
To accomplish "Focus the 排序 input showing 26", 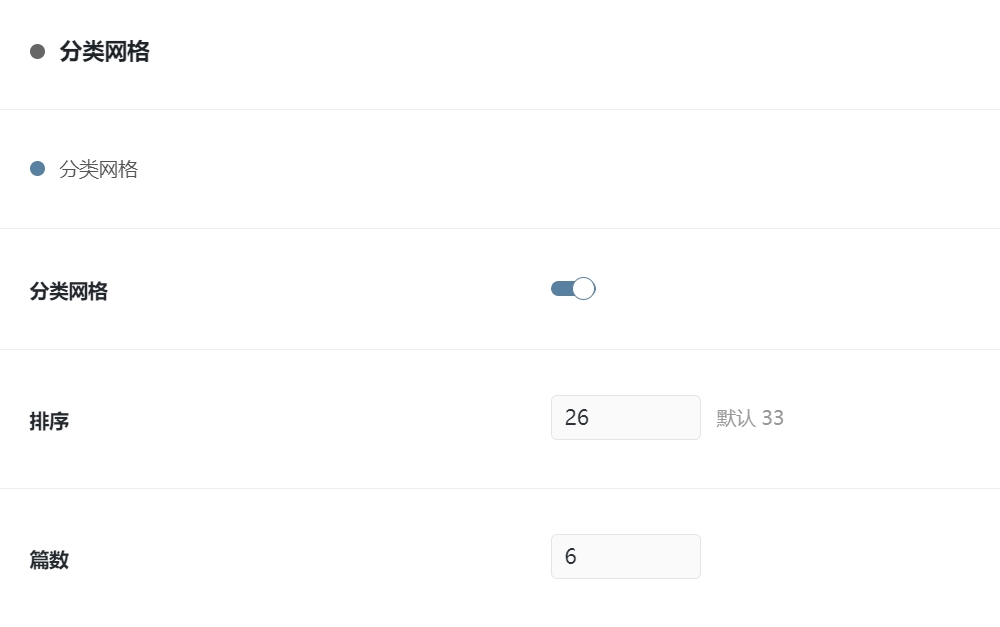I will 625,417.
